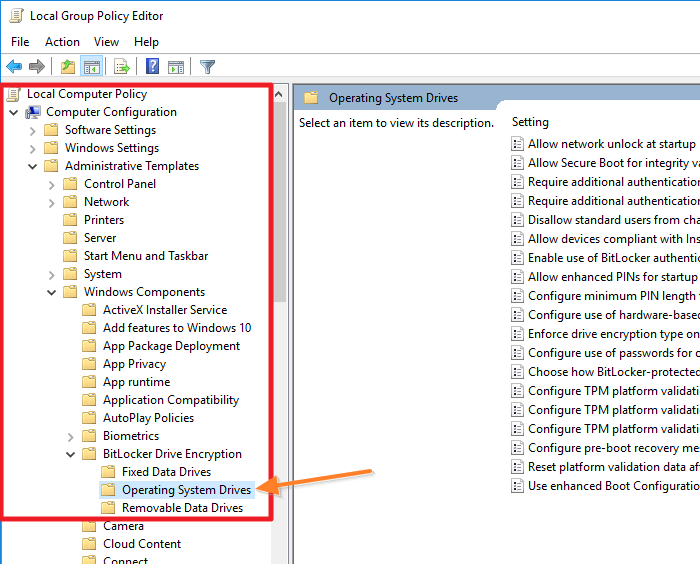Open the View menu

106,42
